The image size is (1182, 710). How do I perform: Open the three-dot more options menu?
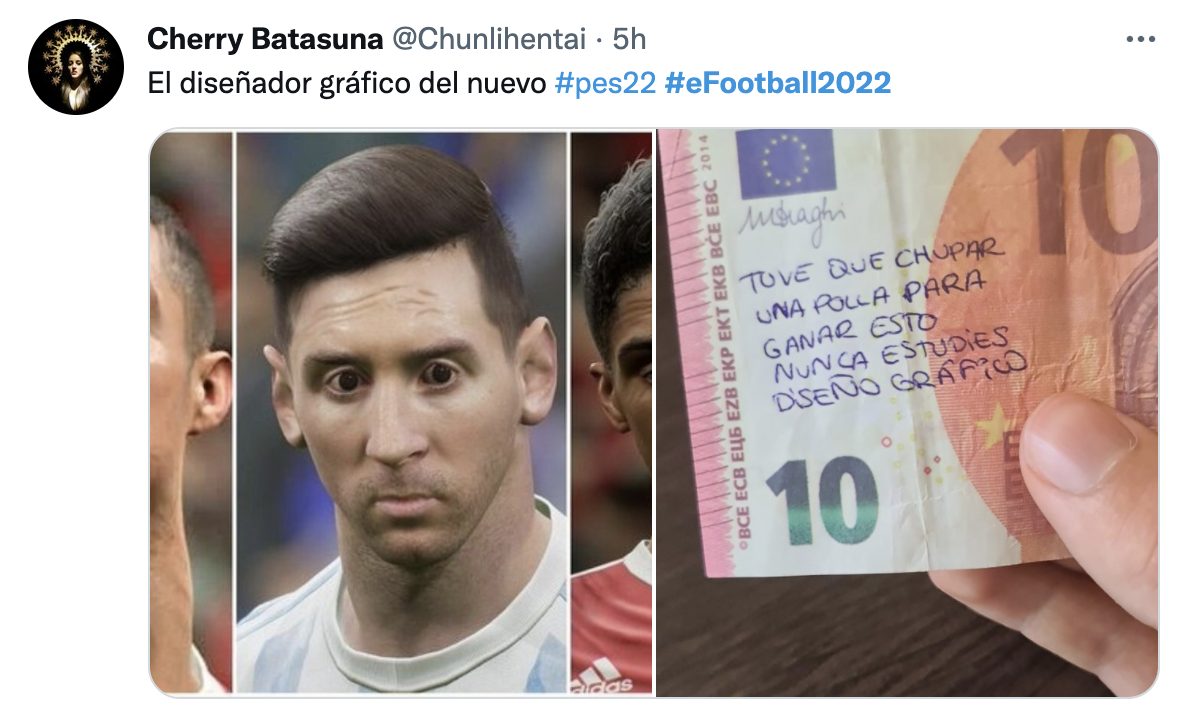[1141, 39]
